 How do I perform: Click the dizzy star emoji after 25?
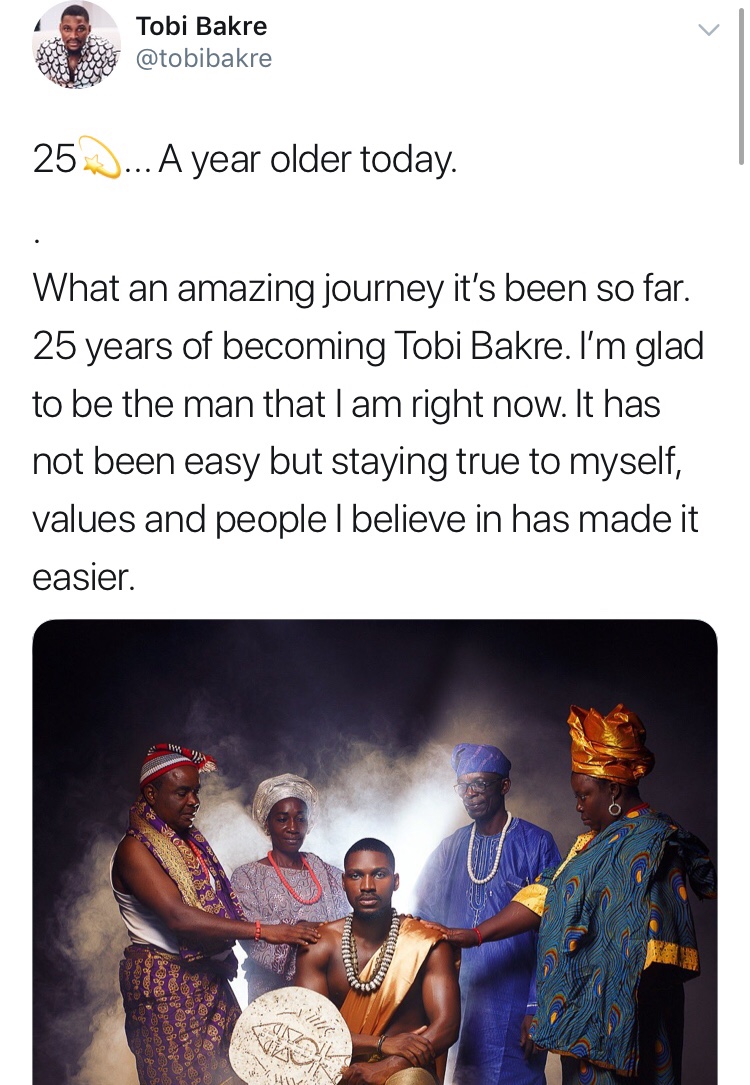pyautogui.click(x=101, y=161)
